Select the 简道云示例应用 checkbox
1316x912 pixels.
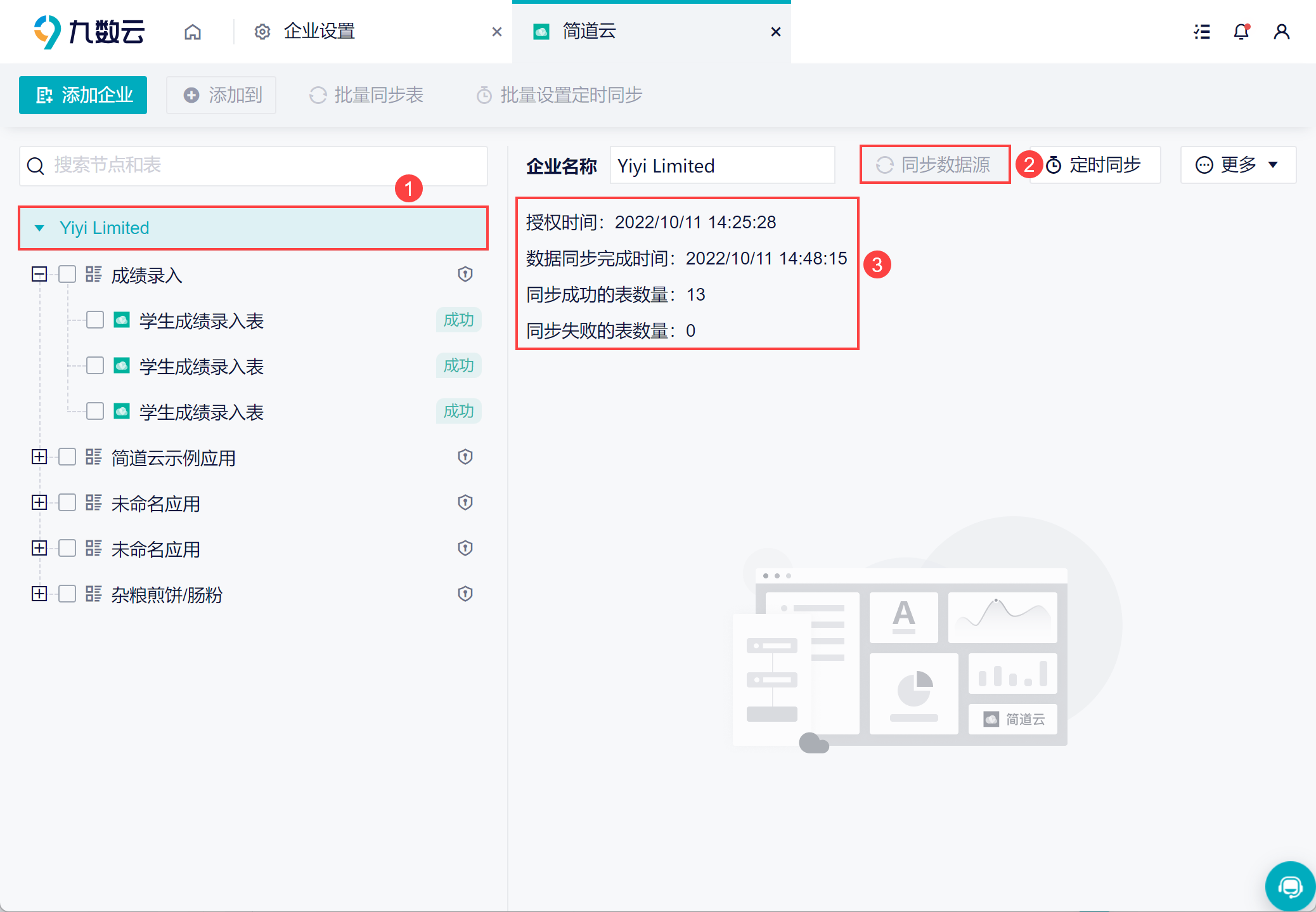pyautogui.click(x=67, y=457)
